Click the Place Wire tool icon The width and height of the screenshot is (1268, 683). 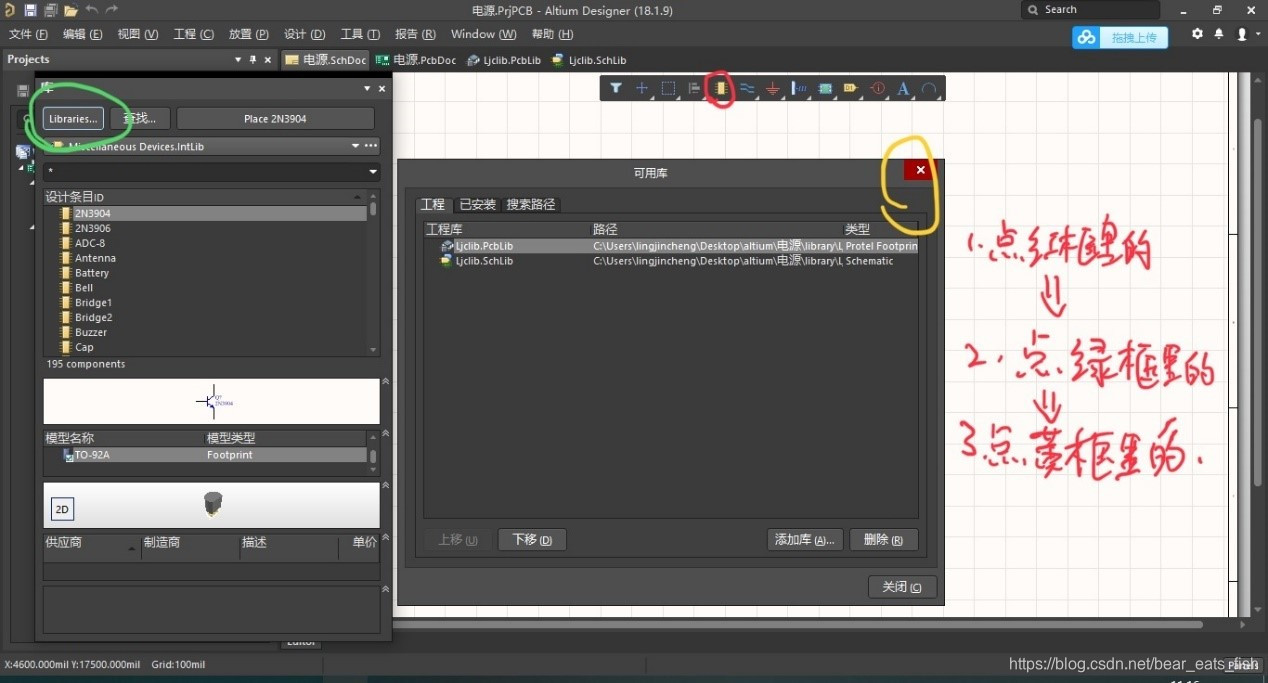746,89
